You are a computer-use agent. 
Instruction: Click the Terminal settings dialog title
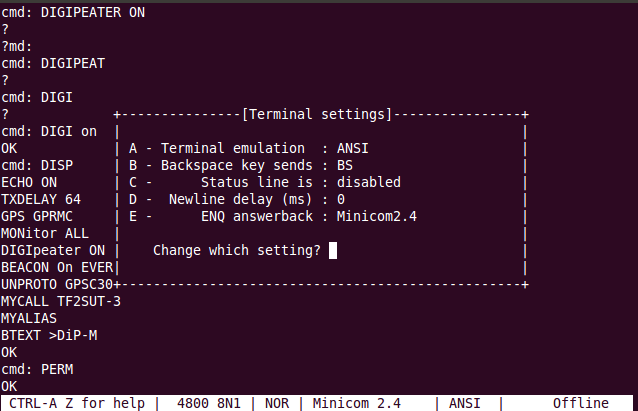tap(317, 115)
